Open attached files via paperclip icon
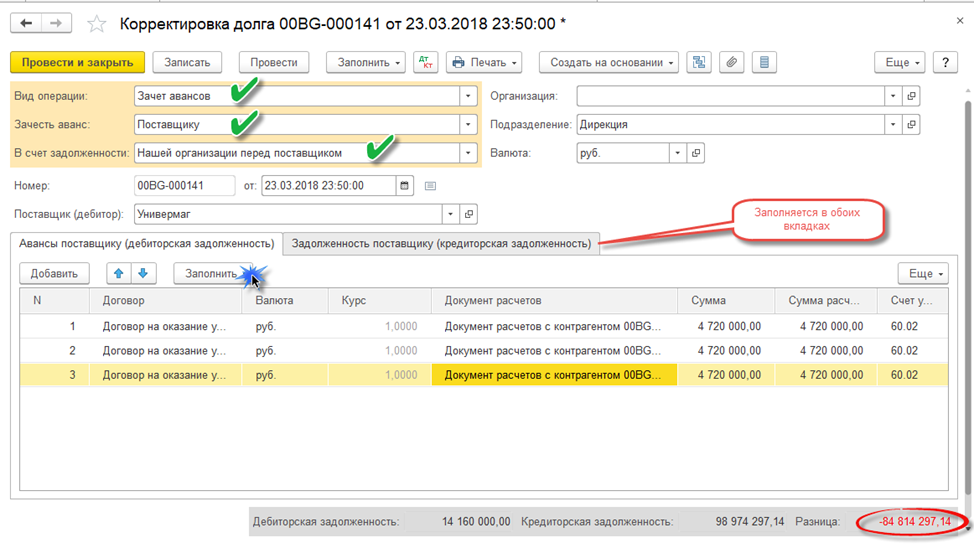Viewport: 974px width, 548px height. click(x=732, y=62)
